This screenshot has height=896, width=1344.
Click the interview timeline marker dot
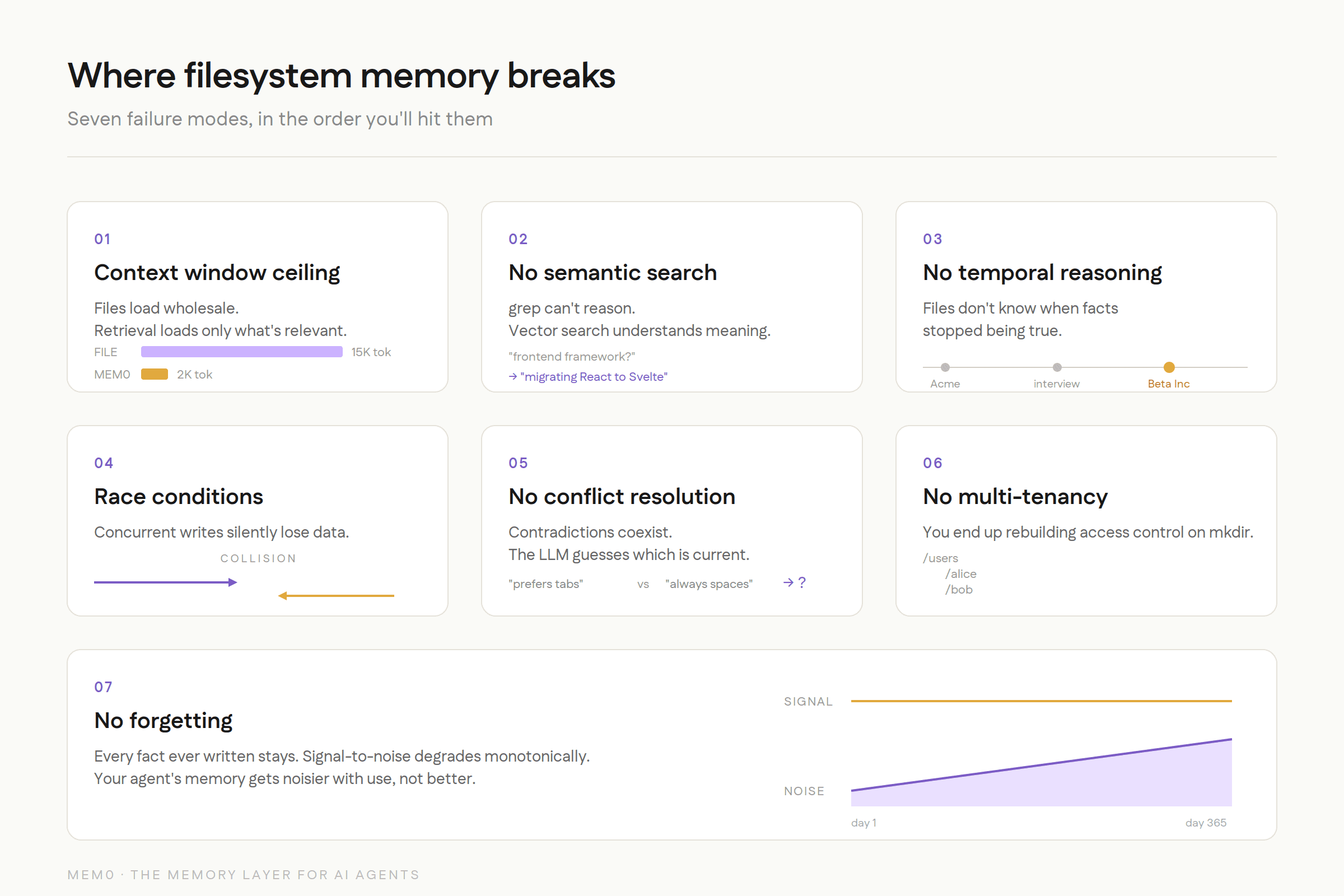point(1057,367)
